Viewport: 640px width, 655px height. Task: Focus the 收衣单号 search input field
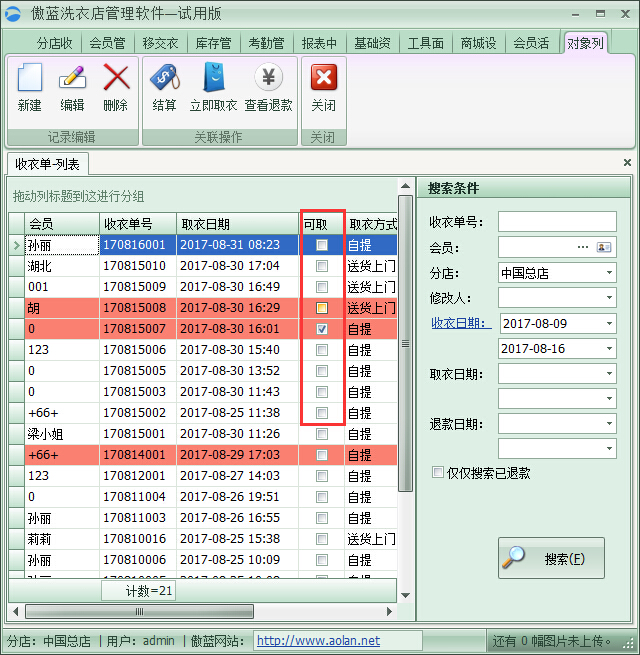tap(557, 221)
